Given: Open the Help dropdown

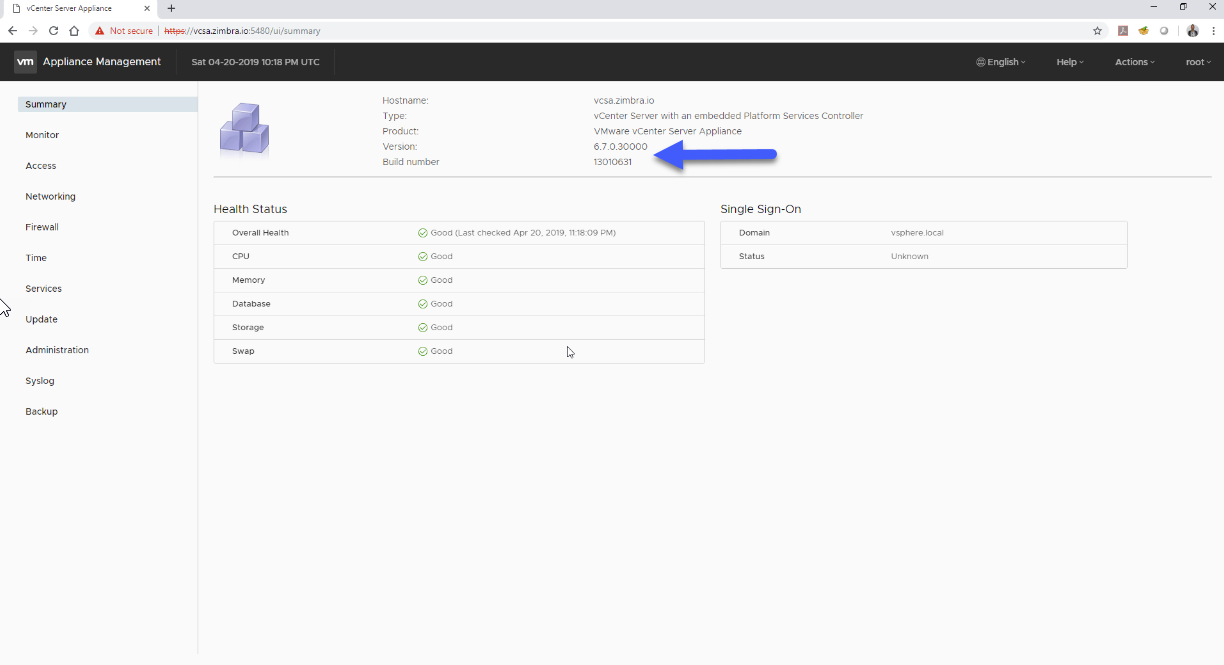Looking at the screenshot, I should tap(1070, 62).
